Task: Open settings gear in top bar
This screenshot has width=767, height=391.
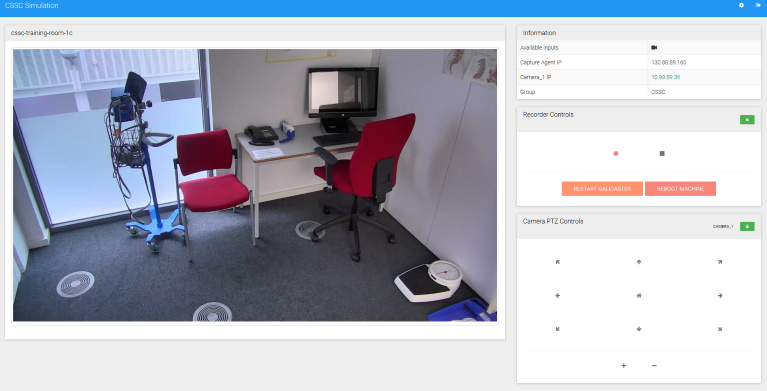Action: [x=741, y=5]
